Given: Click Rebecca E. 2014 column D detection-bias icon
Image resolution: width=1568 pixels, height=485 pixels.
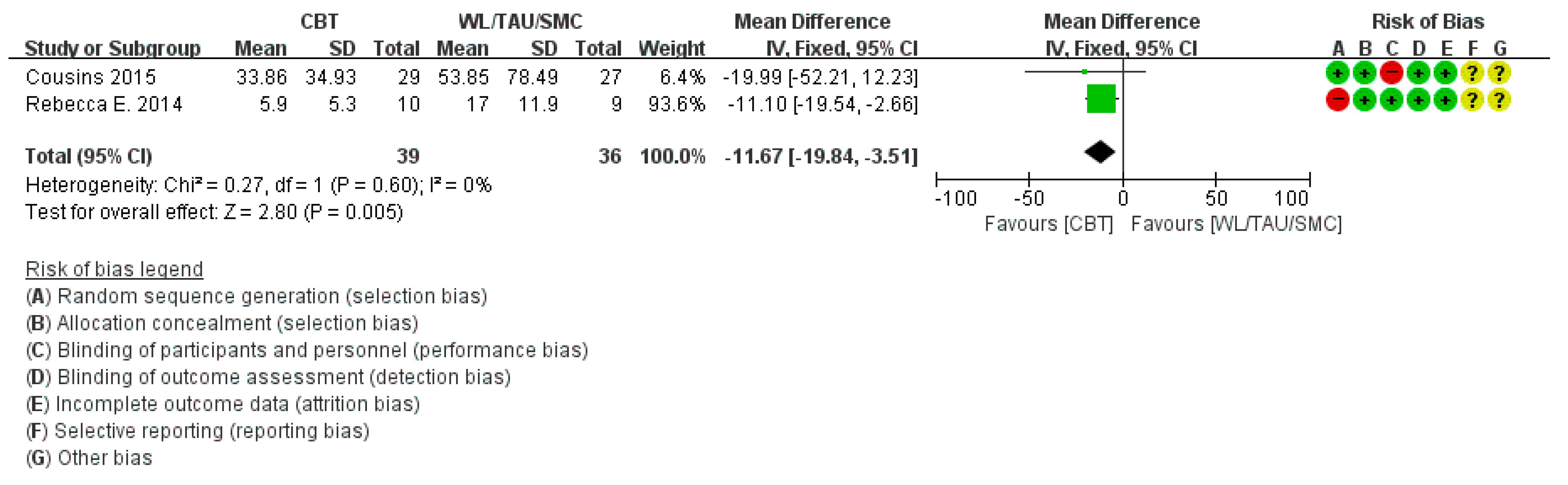Looking at the screenshot, I should [1418, 100].
